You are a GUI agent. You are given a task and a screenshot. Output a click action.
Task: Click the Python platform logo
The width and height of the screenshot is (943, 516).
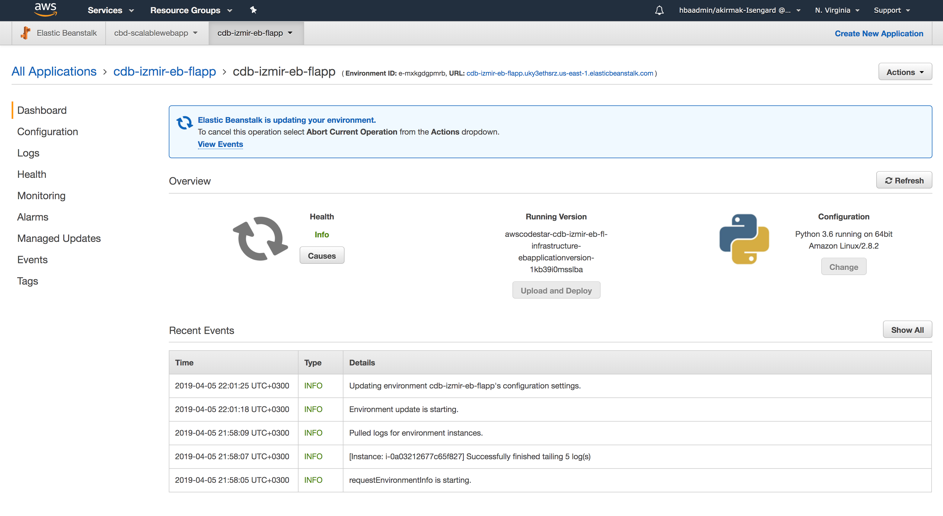[x=744, y=239]
